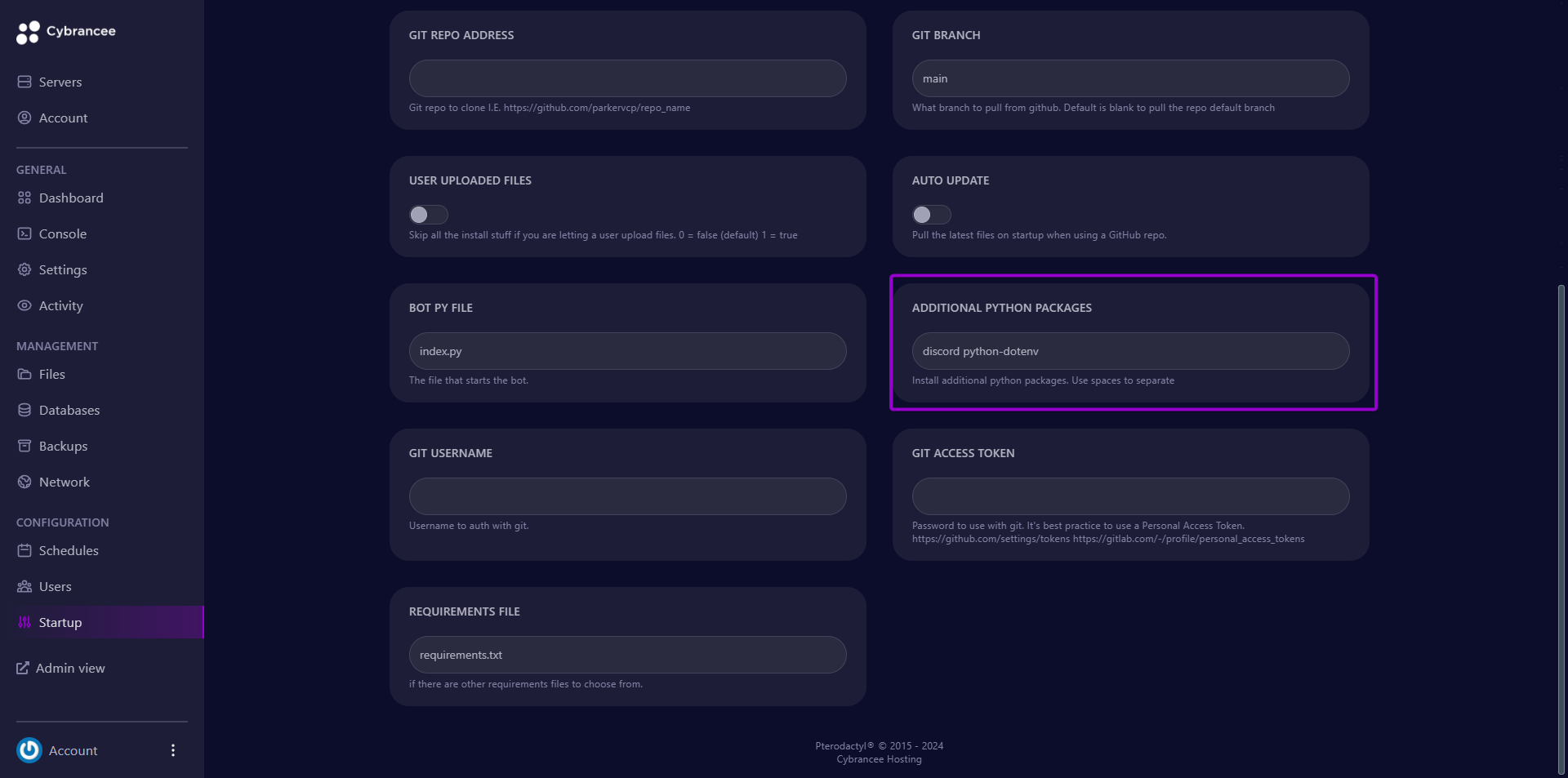Screen dimensions: 1568x778
Task: Click inside the Git Username field
Action: [x=627, y=496]
